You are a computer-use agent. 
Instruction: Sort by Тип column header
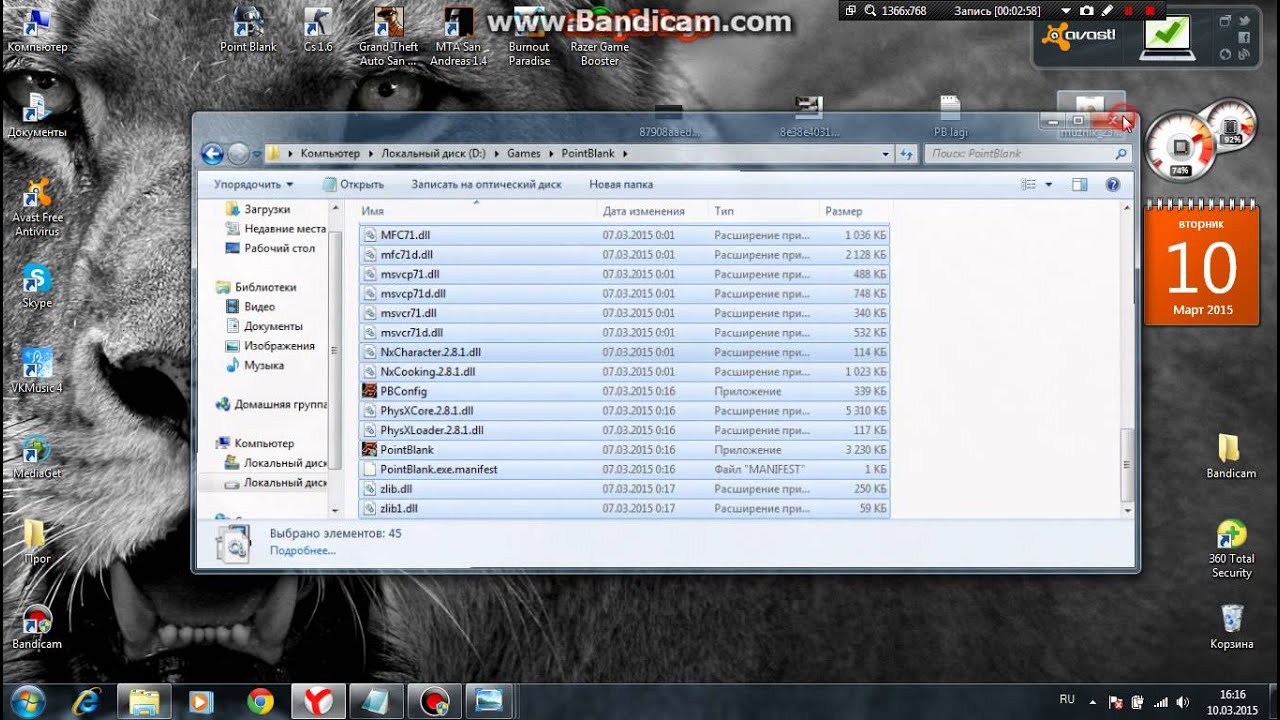coord(764,211)
